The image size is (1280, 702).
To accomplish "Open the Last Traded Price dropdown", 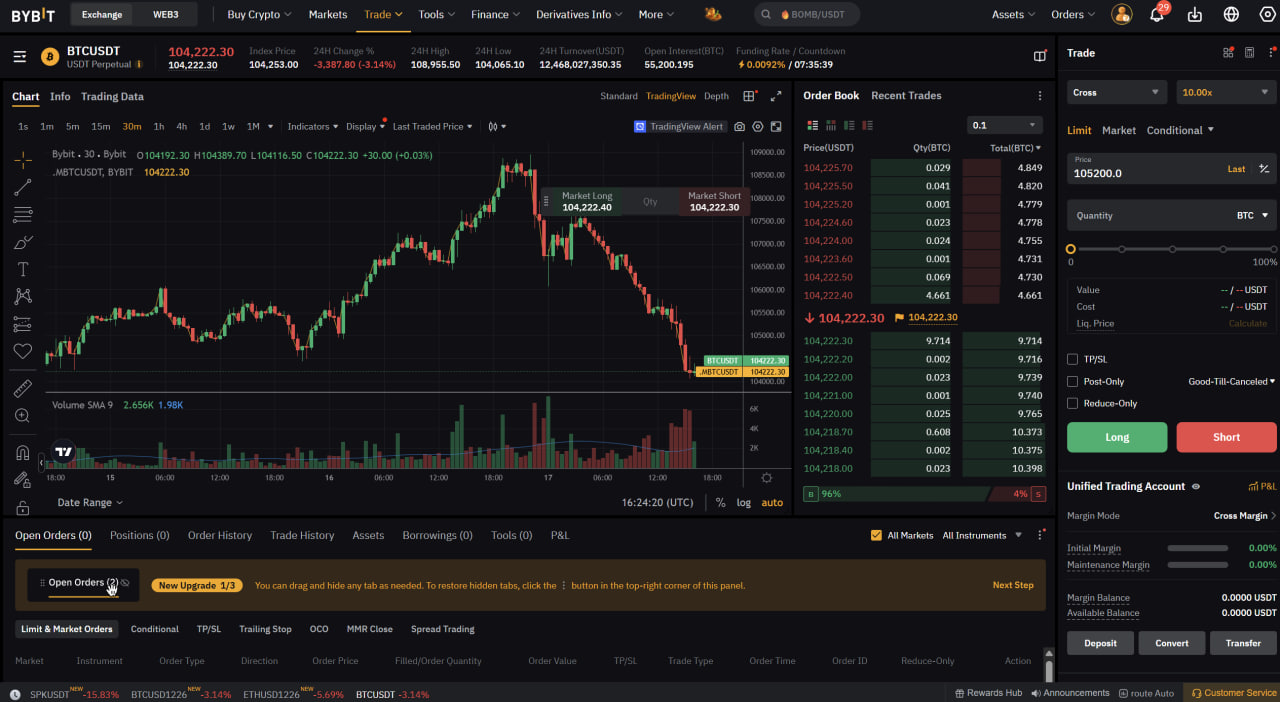I will point(432,127).
